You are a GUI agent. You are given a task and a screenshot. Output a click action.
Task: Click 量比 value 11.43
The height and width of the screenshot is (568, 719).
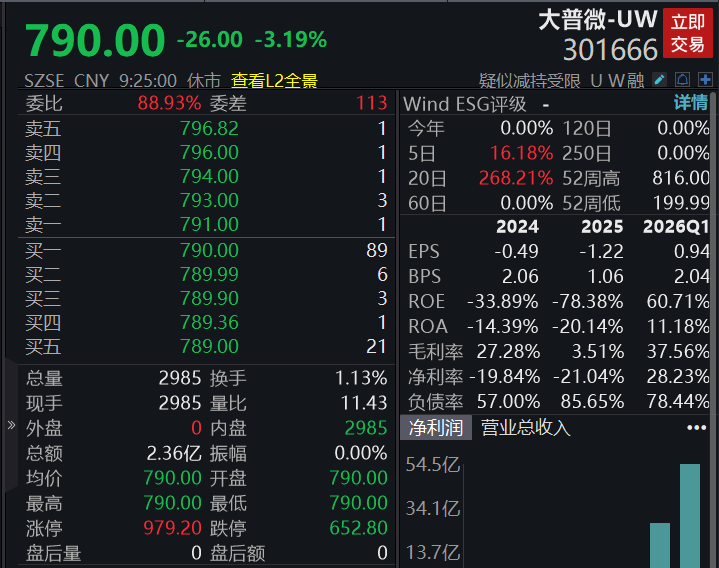pos(364,403)
